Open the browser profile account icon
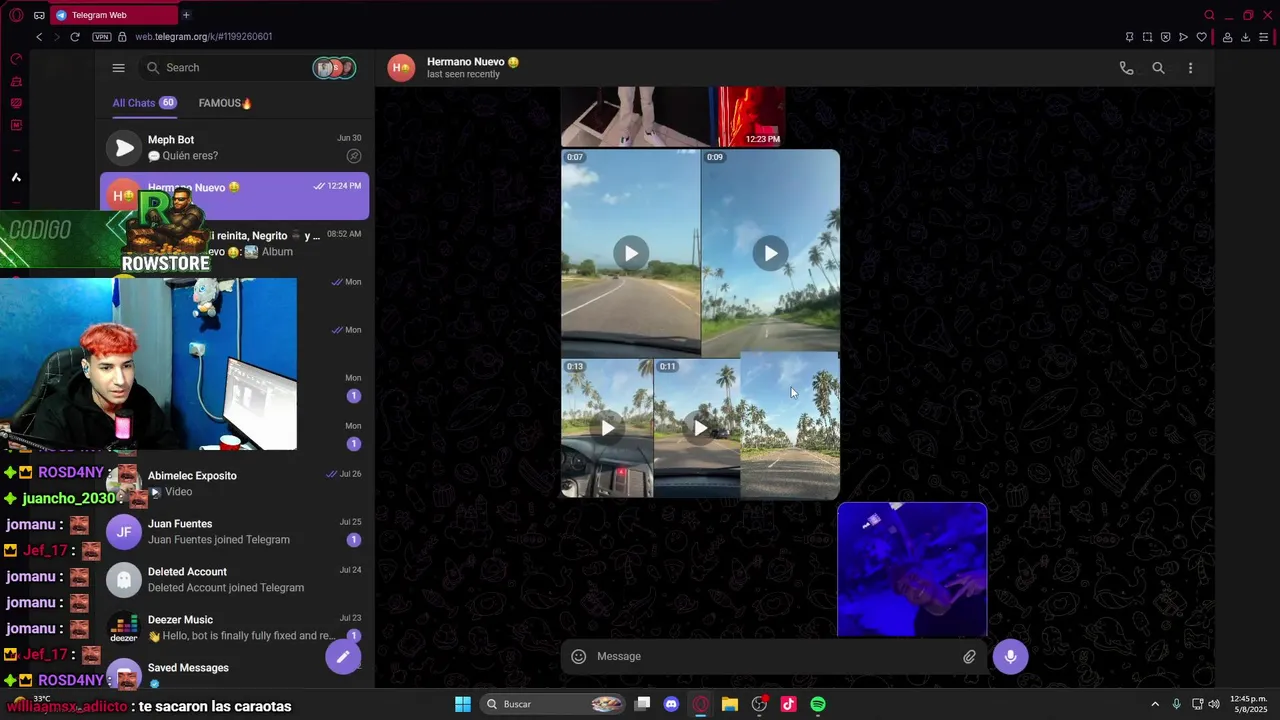The height and width of the screenshot is (720, 1280). tap(1227, 37)
